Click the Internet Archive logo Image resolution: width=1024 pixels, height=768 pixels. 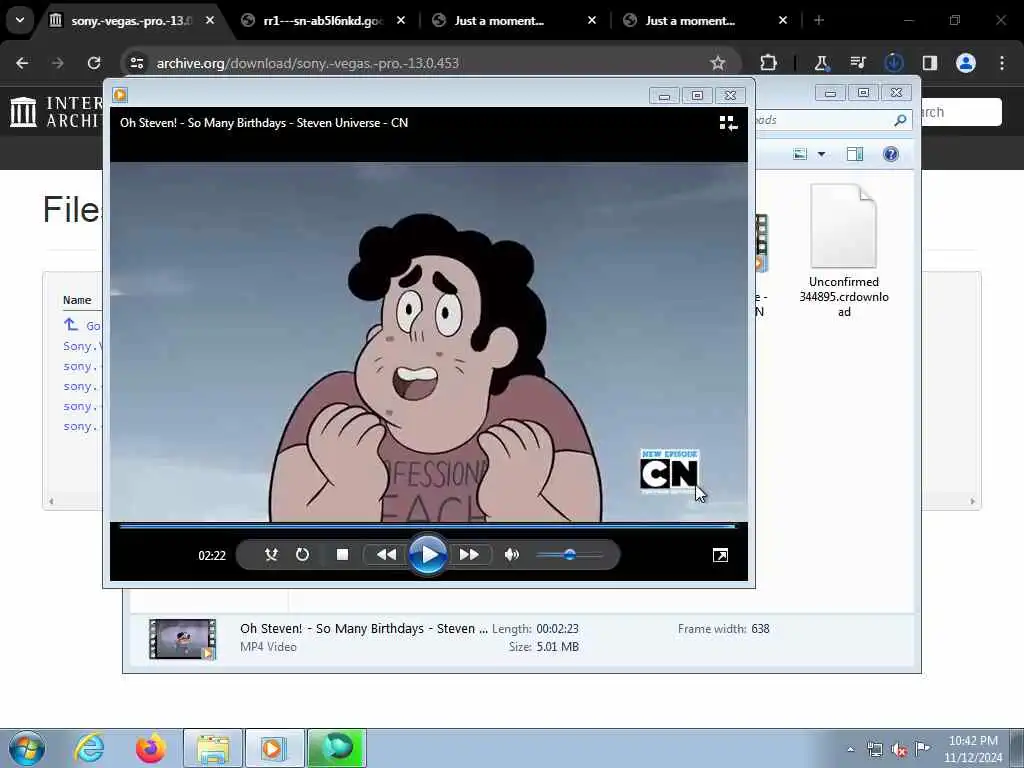(56, 112)
